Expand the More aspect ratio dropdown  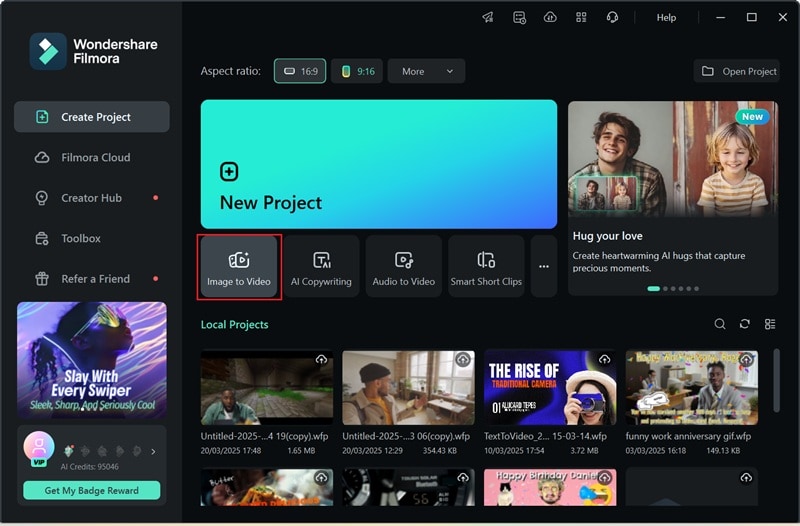pos(427,71)
